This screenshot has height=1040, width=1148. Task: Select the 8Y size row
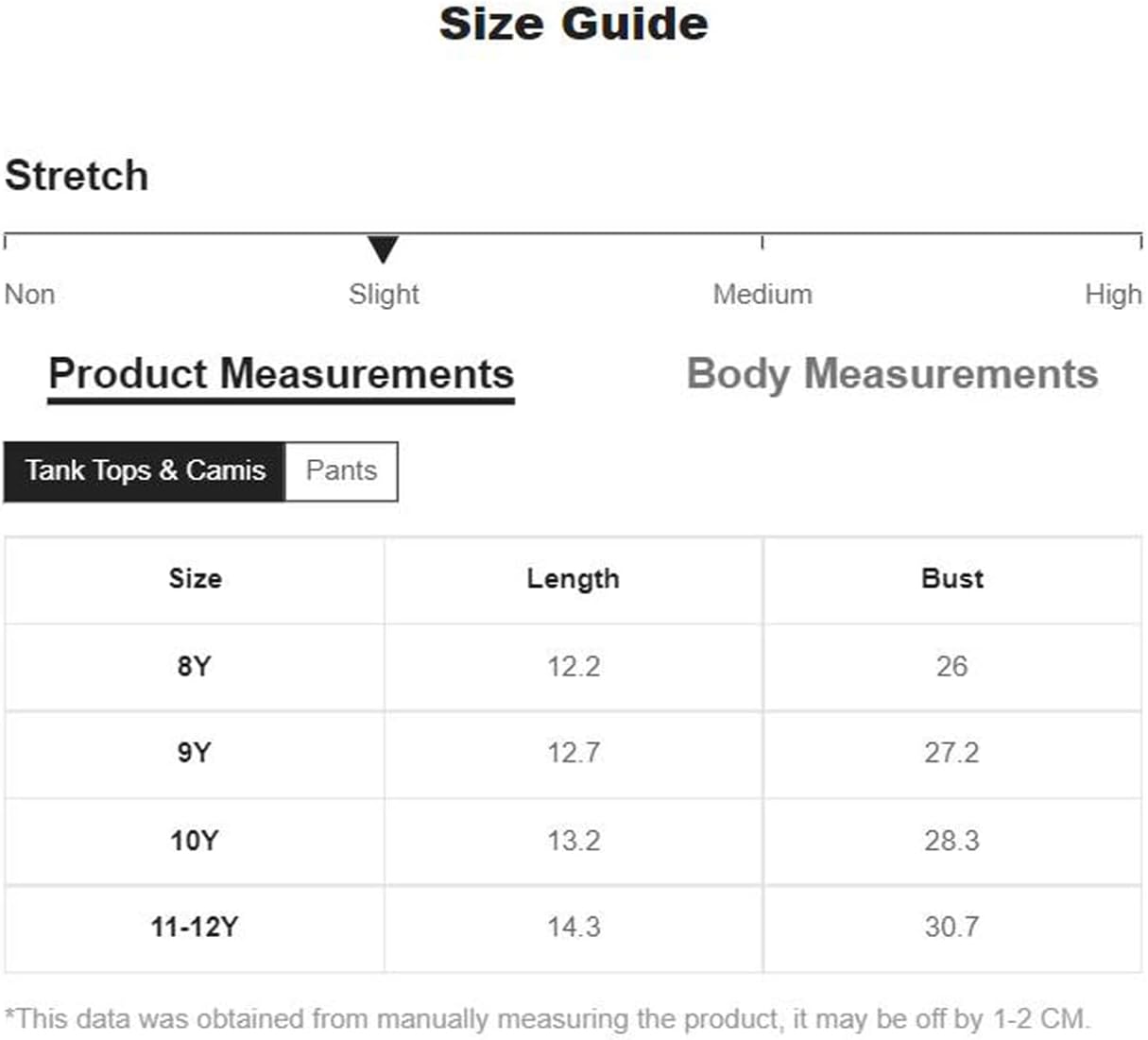coord(574,667)
